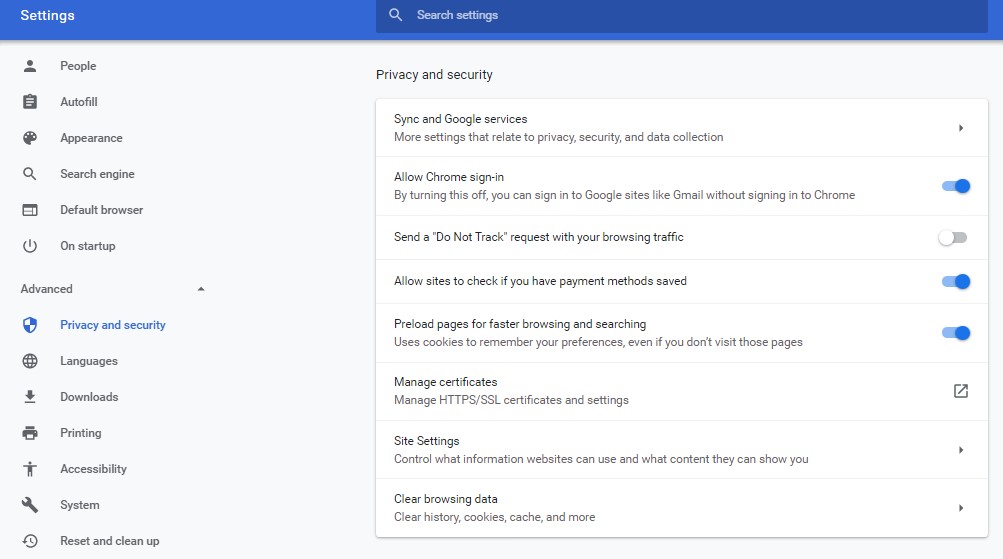Click the Sync and Google services title
This screenshot has height=559, width=1003.
tap(461, 119)
